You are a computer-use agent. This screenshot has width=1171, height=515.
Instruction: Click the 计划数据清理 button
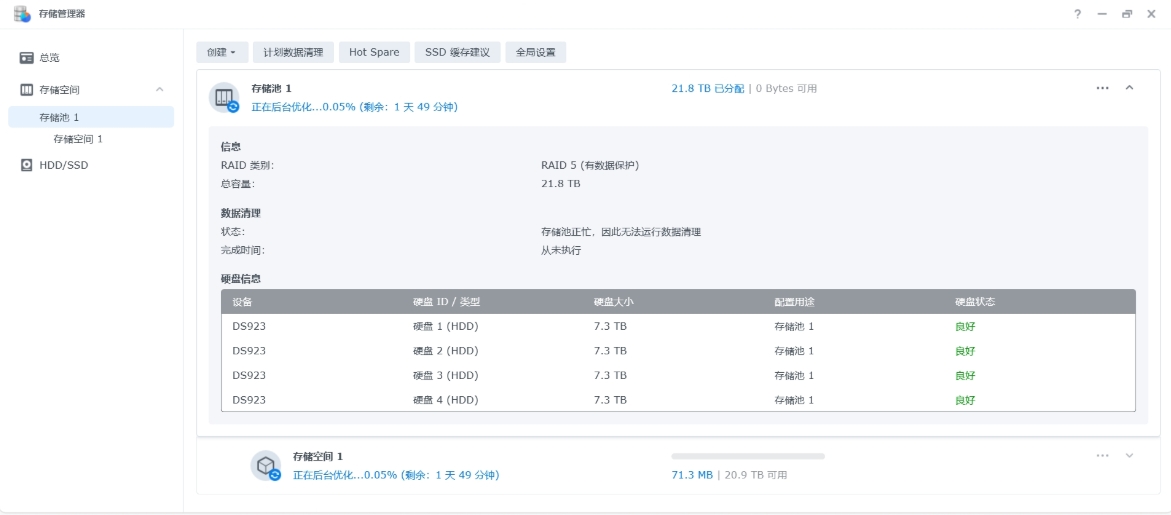pos(293,52)
